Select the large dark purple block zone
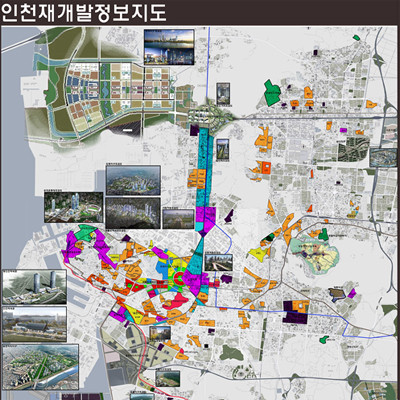 [x=295, y=312]
